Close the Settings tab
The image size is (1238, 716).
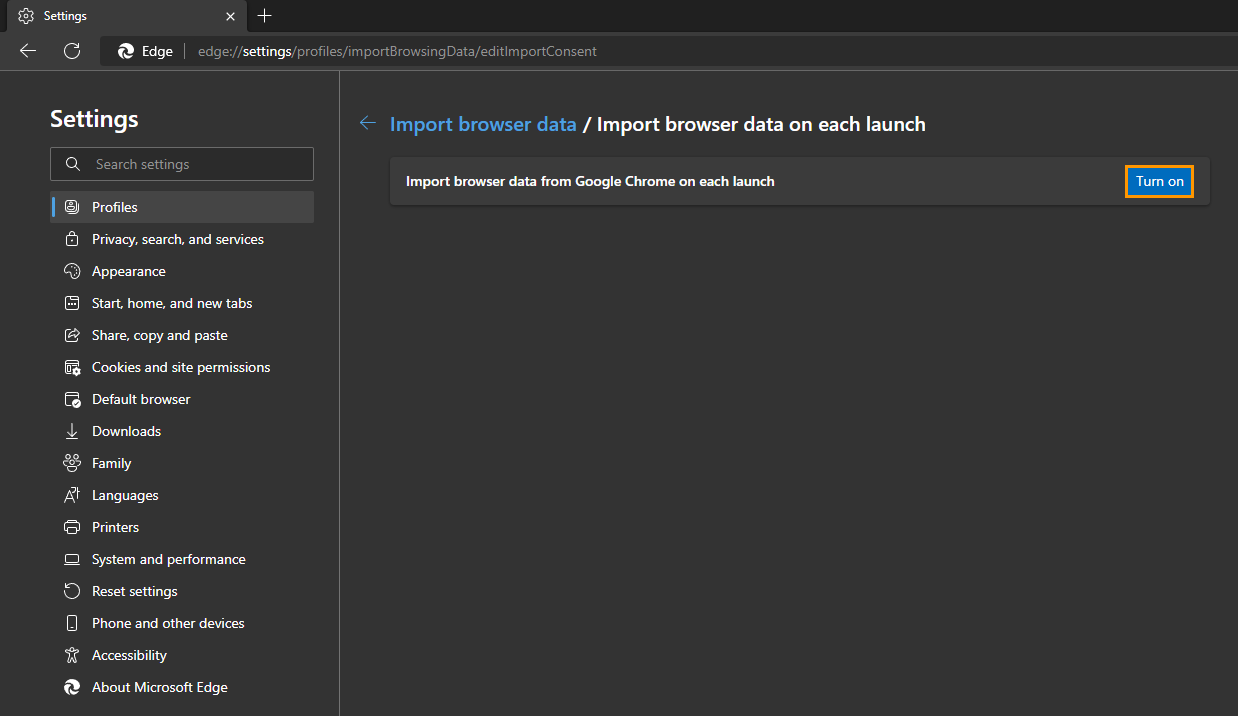pyautogui.click(x=231, y=16)
